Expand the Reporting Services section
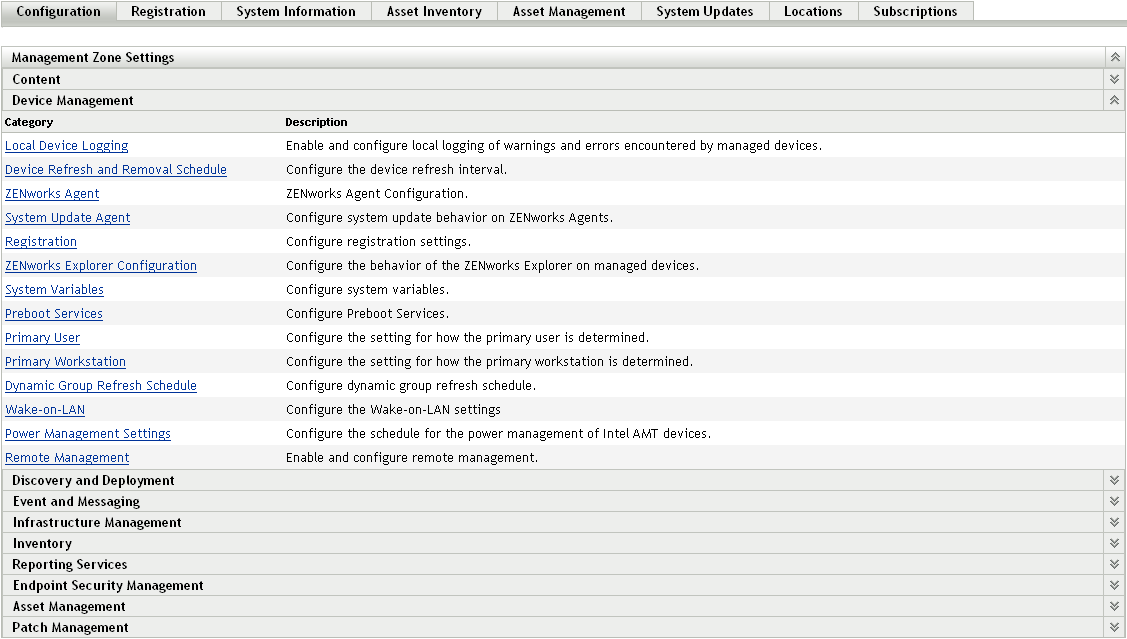 (1113, 563)
